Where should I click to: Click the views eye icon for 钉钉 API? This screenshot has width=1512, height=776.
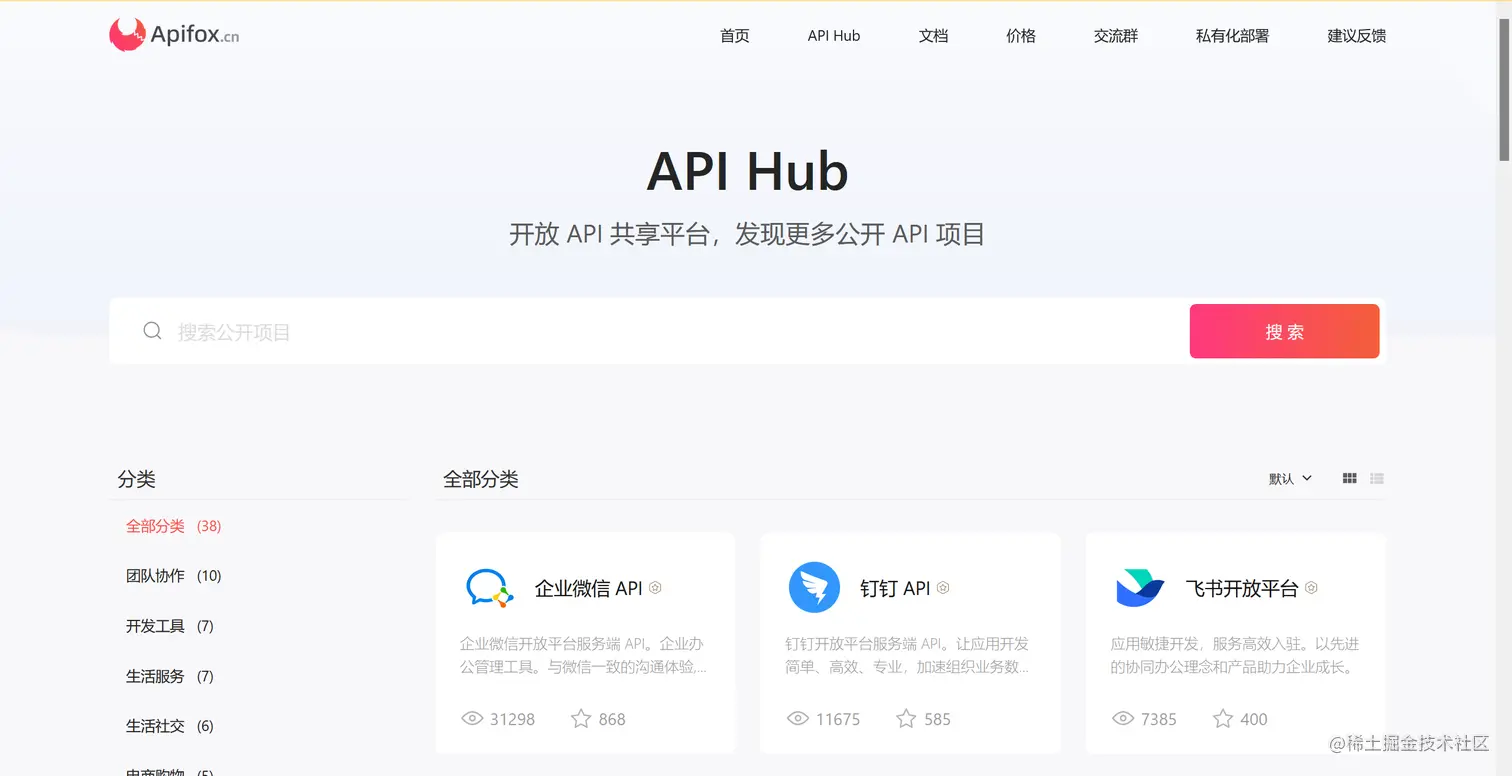pos(797,718)
